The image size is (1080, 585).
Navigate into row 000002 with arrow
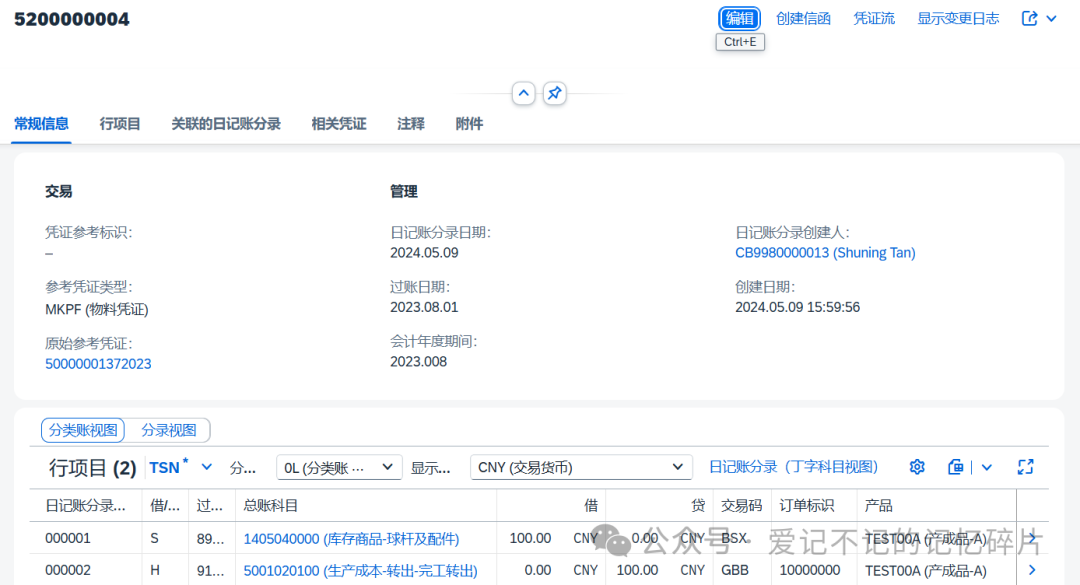1032,570
